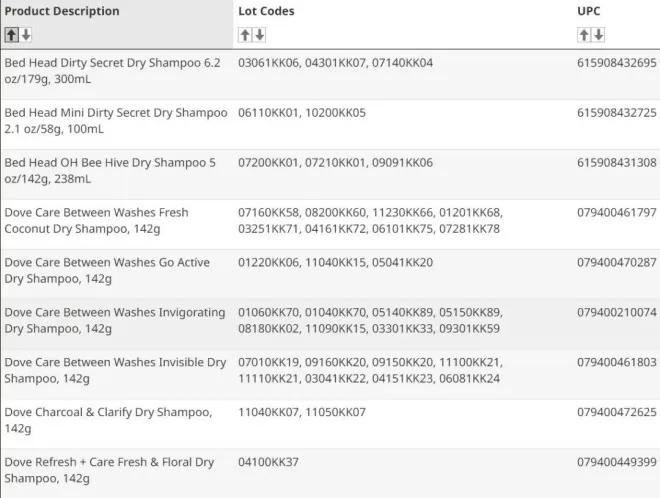660x498 pixels.
Task: Sort UPC column ascending with up arrow
Action: [584, 35]
